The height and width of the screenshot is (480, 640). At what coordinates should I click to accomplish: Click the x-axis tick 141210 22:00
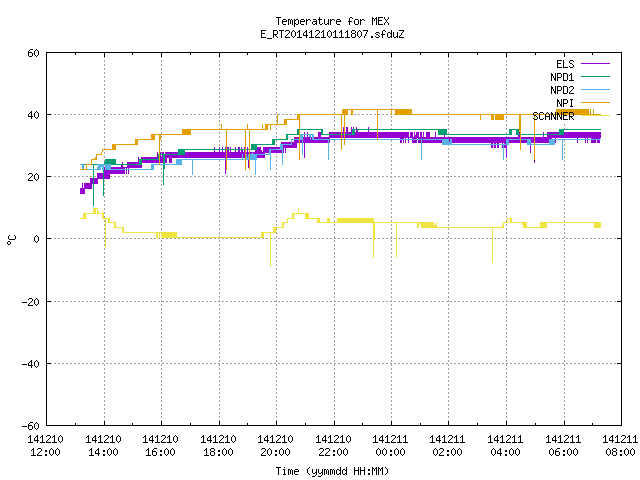[333, 445]
